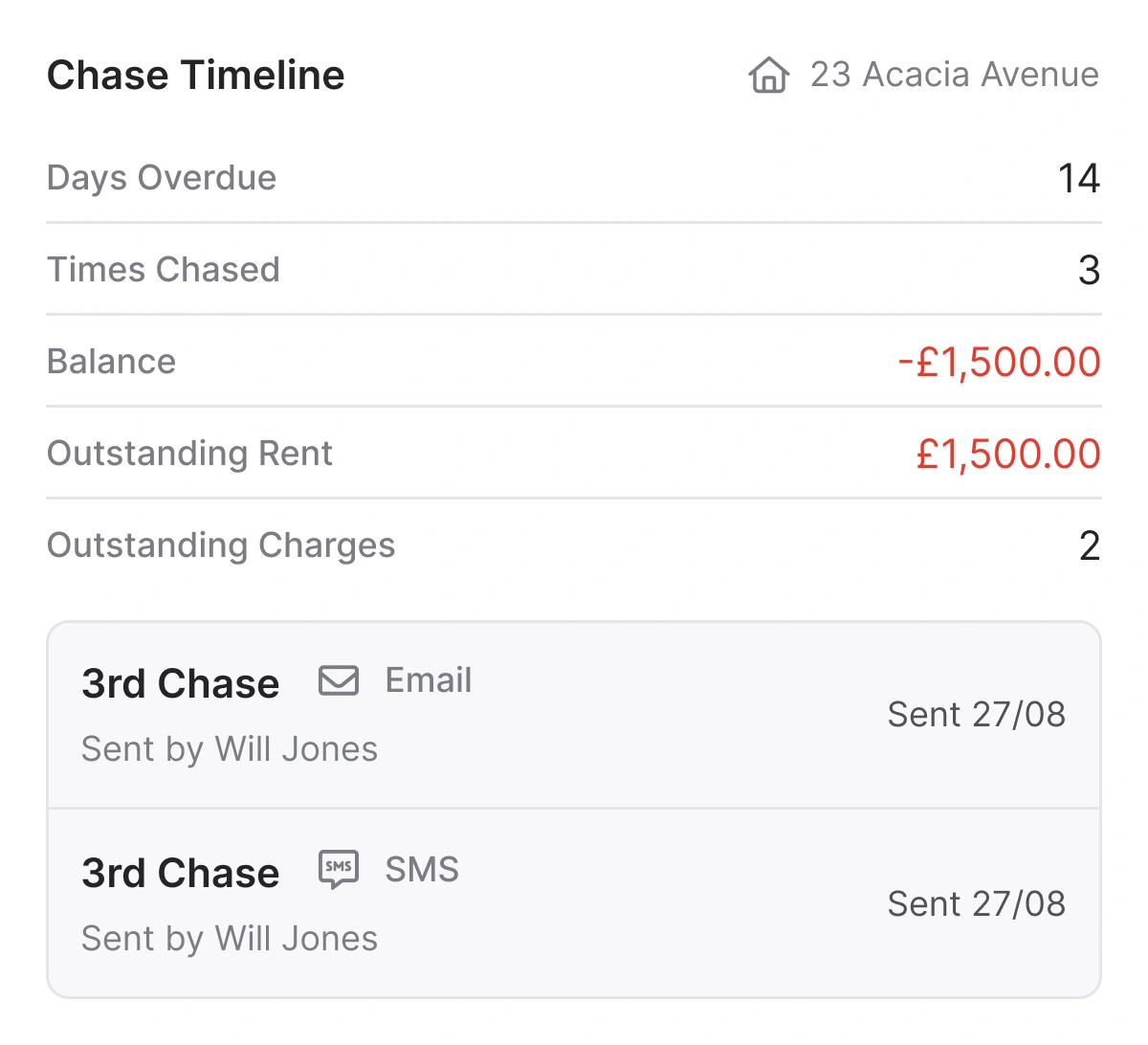Click Sent by Will Jones under the SMS chase

coord(230,938)
